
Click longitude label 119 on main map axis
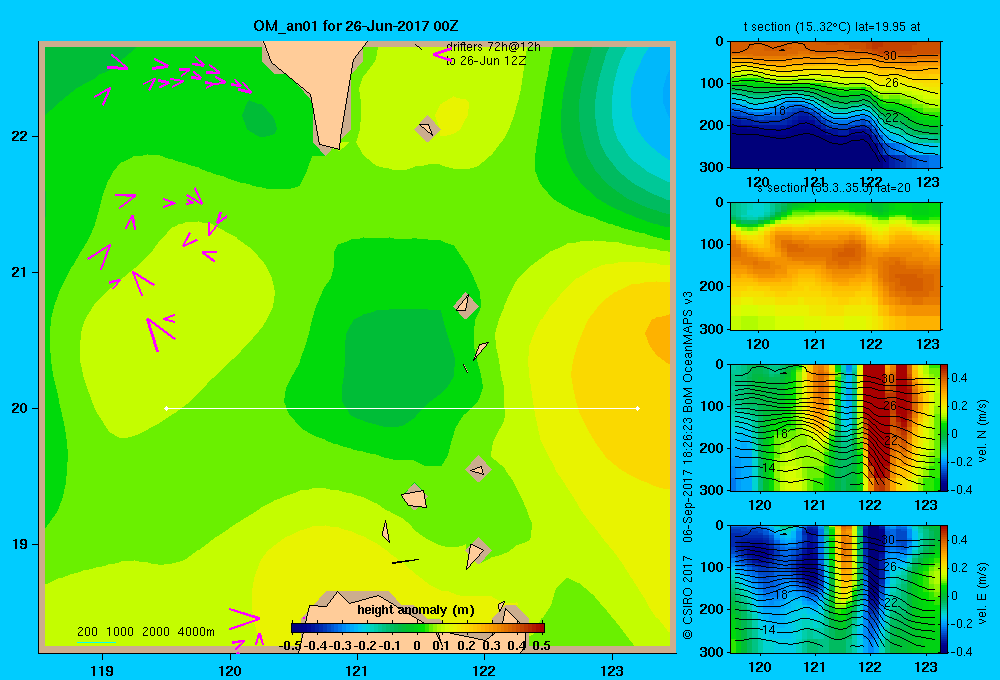pyautogui.click(x=102, y=670)
